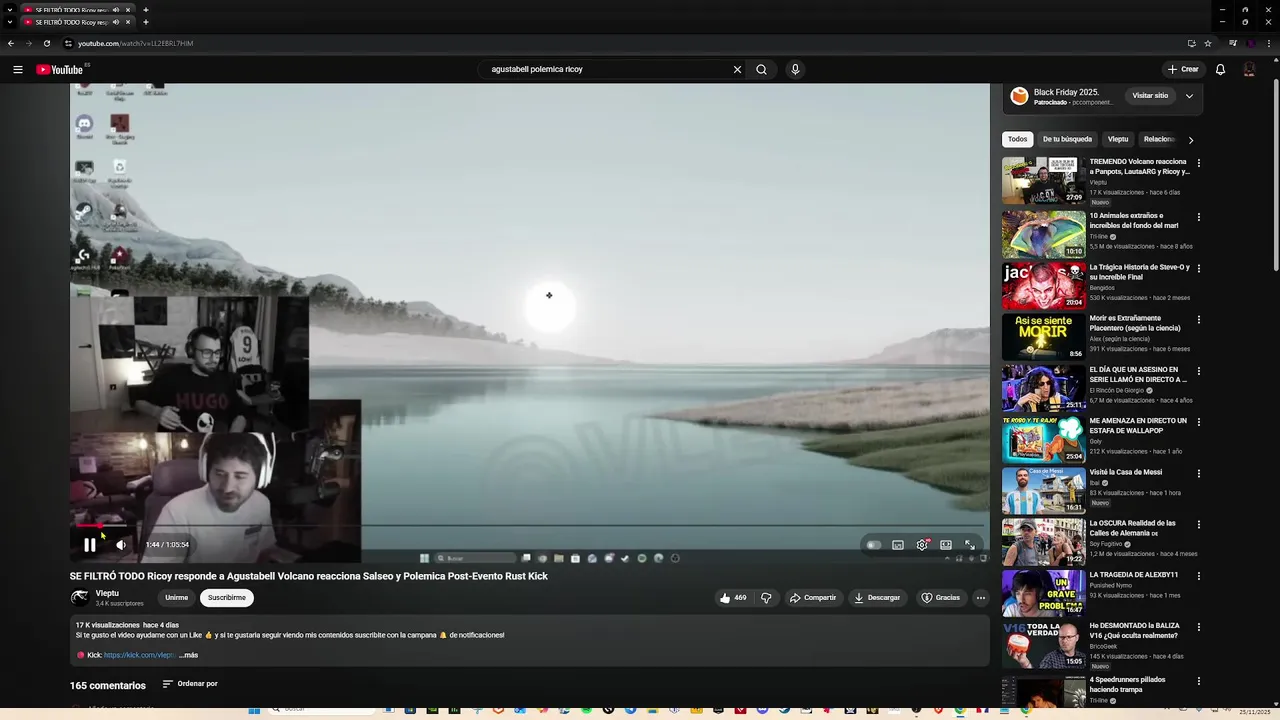Screen dimensions: 1280x720
Task: Open more actions ellipsis beside Gracias
Action: point(981,598)
